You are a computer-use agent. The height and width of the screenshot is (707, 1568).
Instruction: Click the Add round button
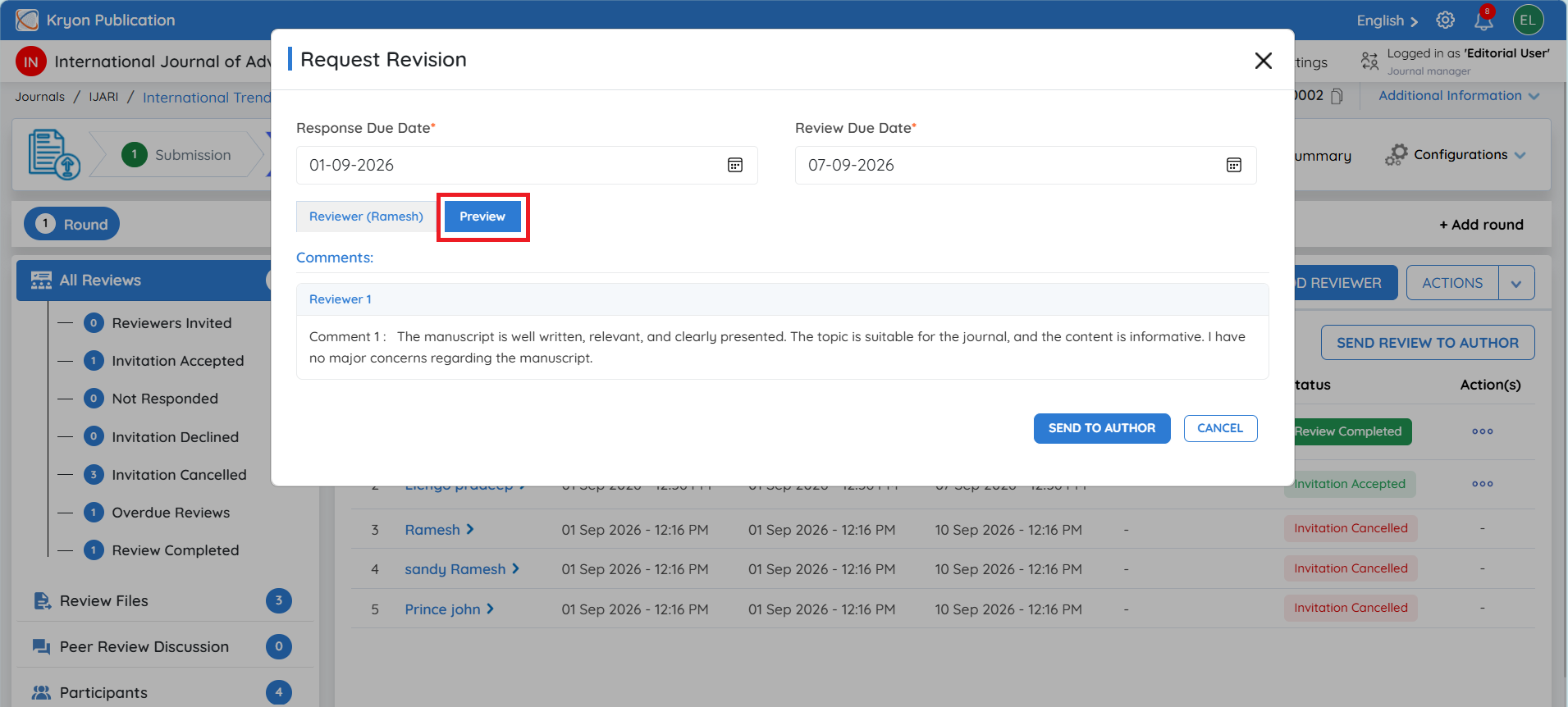1481,225
